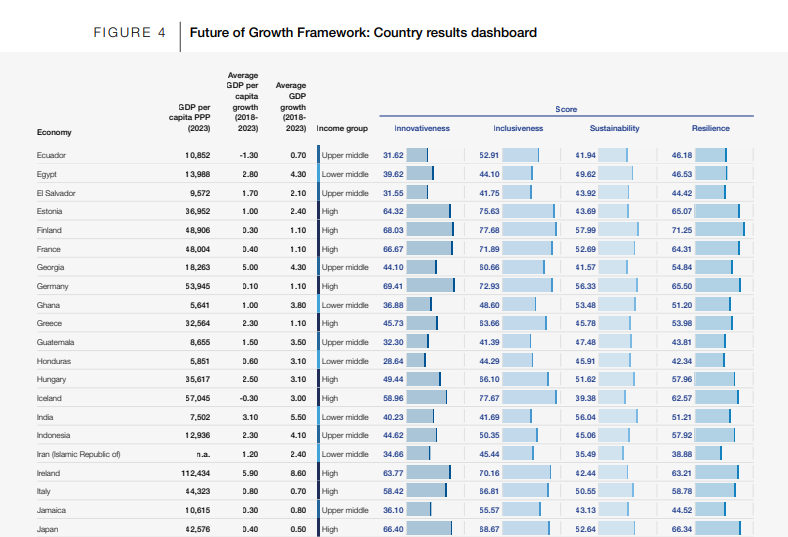Image resolution: width=788 pixels, height=537 pixels.
Task: Select Germany in the Economy column
Action: (52, 286)
